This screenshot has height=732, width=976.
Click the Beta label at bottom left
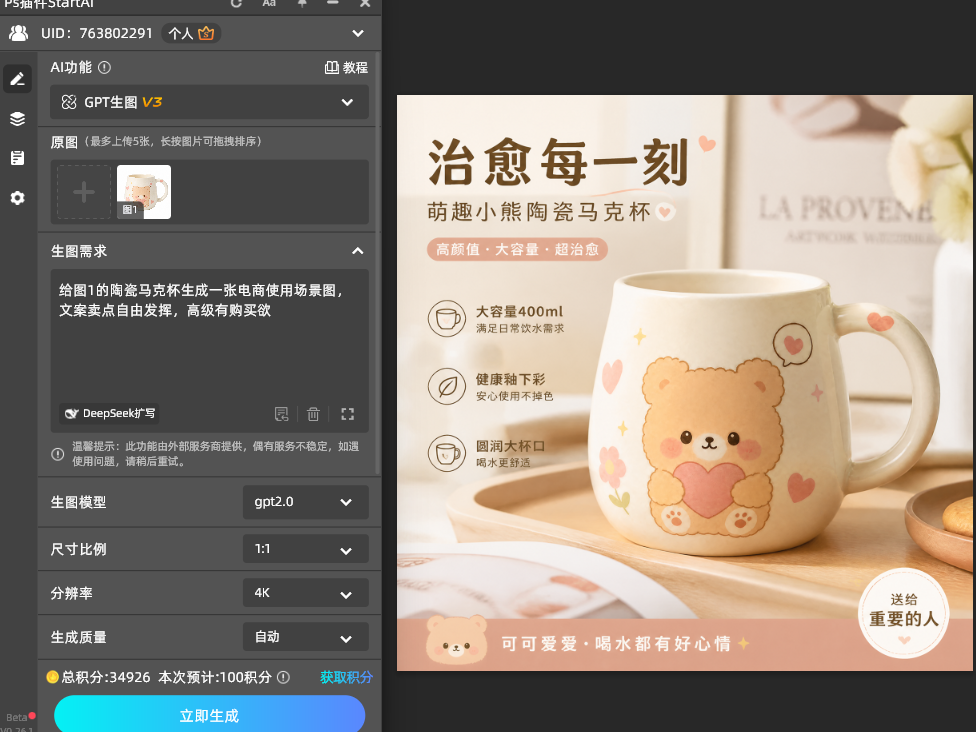click(x=16, y=717)
